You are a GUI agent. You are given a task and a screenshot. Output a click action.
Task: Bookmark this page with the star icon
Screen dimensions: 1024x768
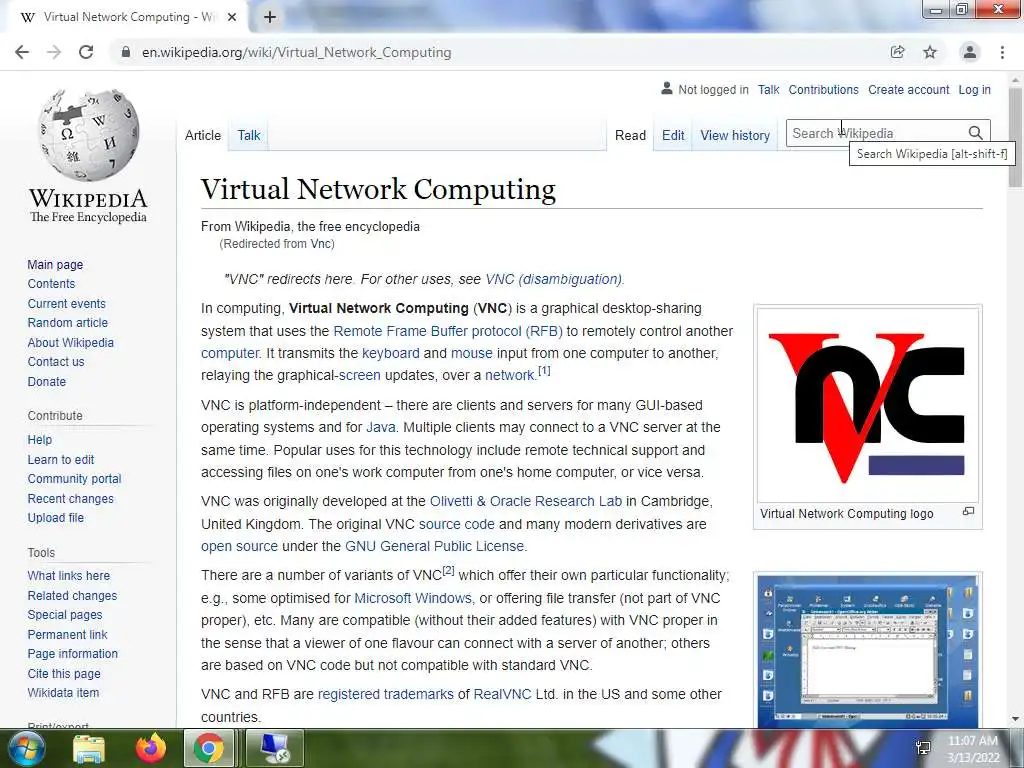coord(930,52)
